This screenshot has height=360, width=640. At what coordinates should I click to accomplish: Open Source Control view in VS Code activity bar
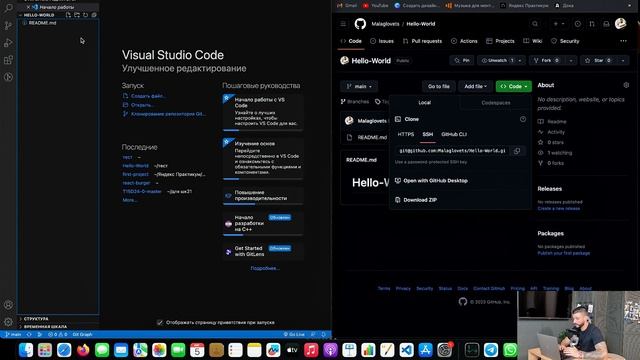(8, 25)
